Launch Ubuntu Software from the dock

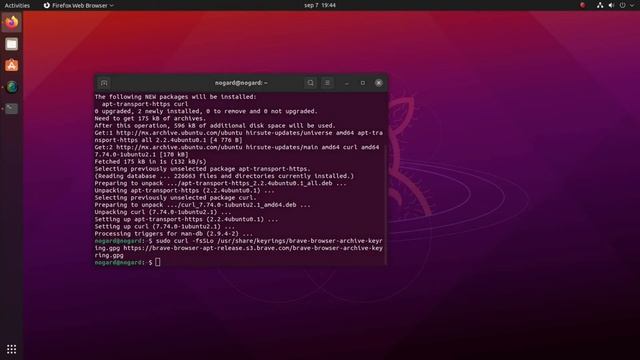(11, 65)
